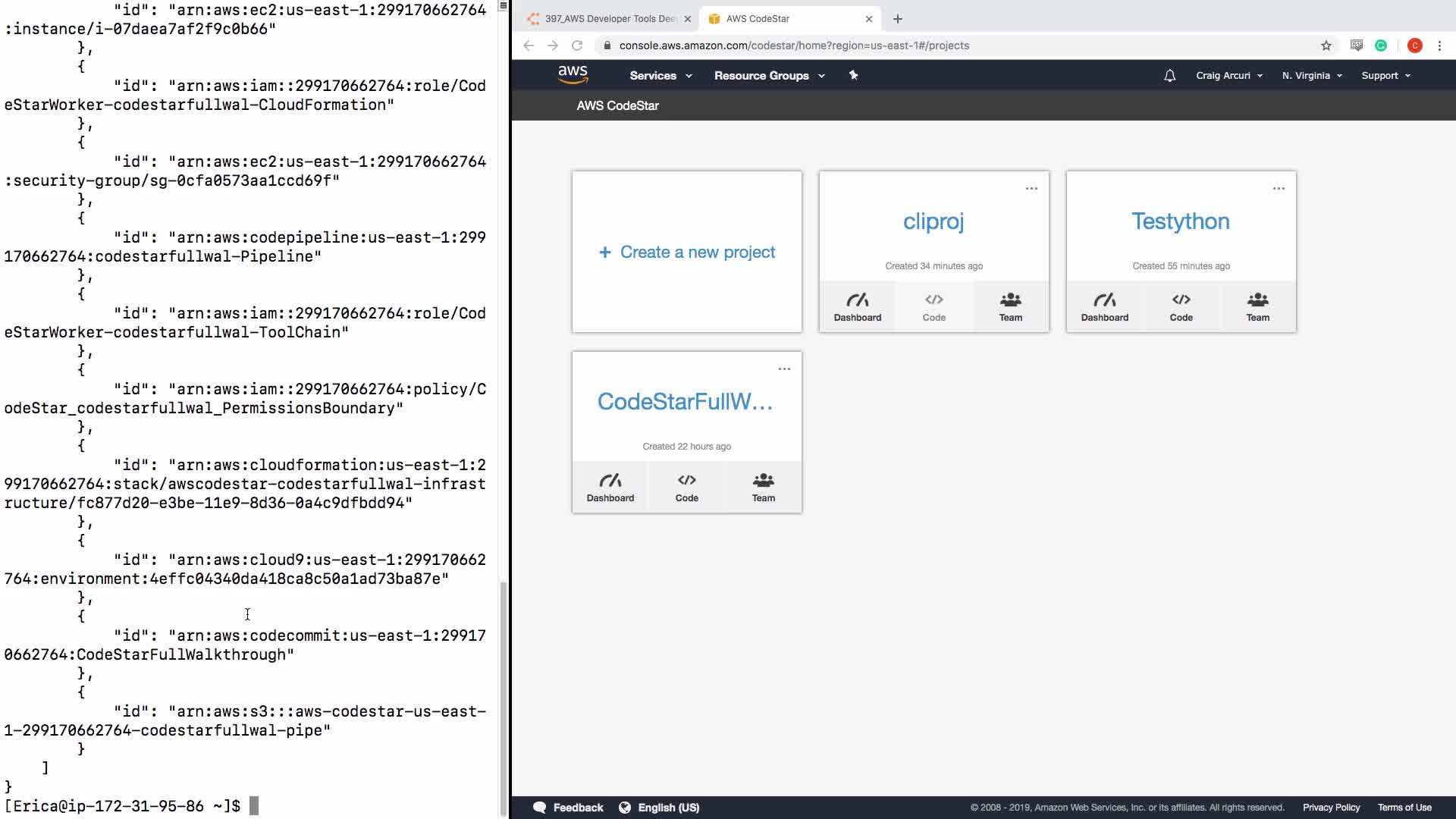Open the cliproj ellipsis options menu
1456x819 pixels.
pyautogui.click(x=1031, y=188)
